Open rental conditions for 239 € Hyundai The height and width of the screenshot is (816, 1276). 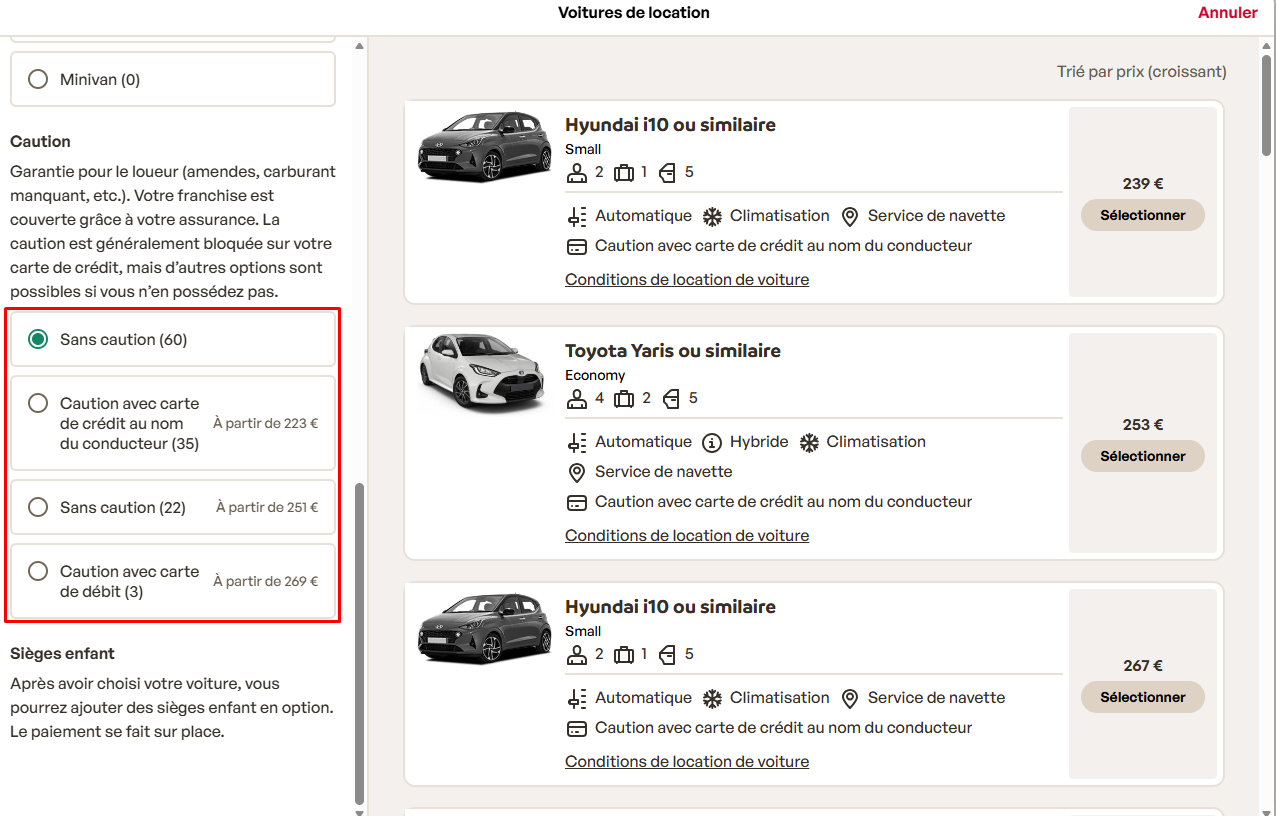[x=687, y=280]
